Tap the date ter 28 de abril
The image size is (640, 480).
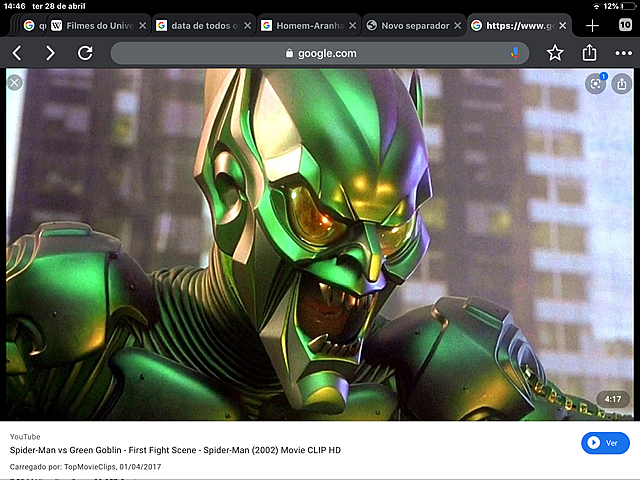[x=59, y=6]
